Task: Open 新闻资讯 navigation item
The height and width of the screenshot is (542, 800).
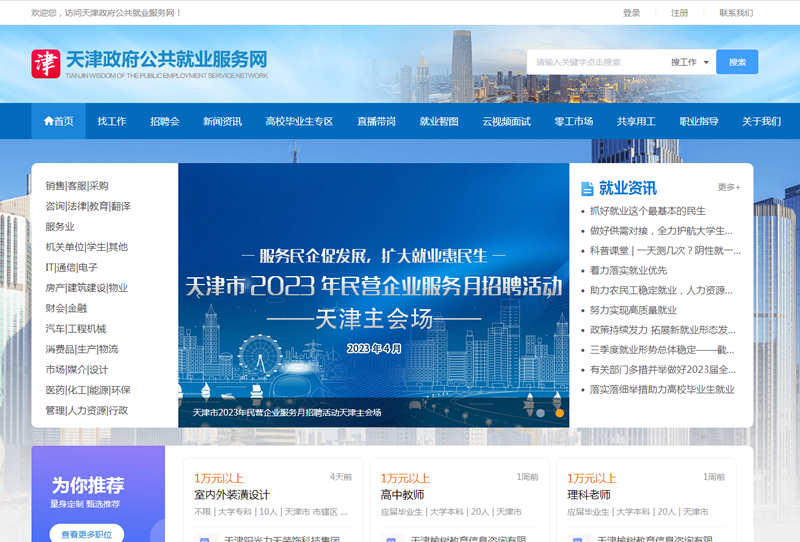Action: coord(222,121)
